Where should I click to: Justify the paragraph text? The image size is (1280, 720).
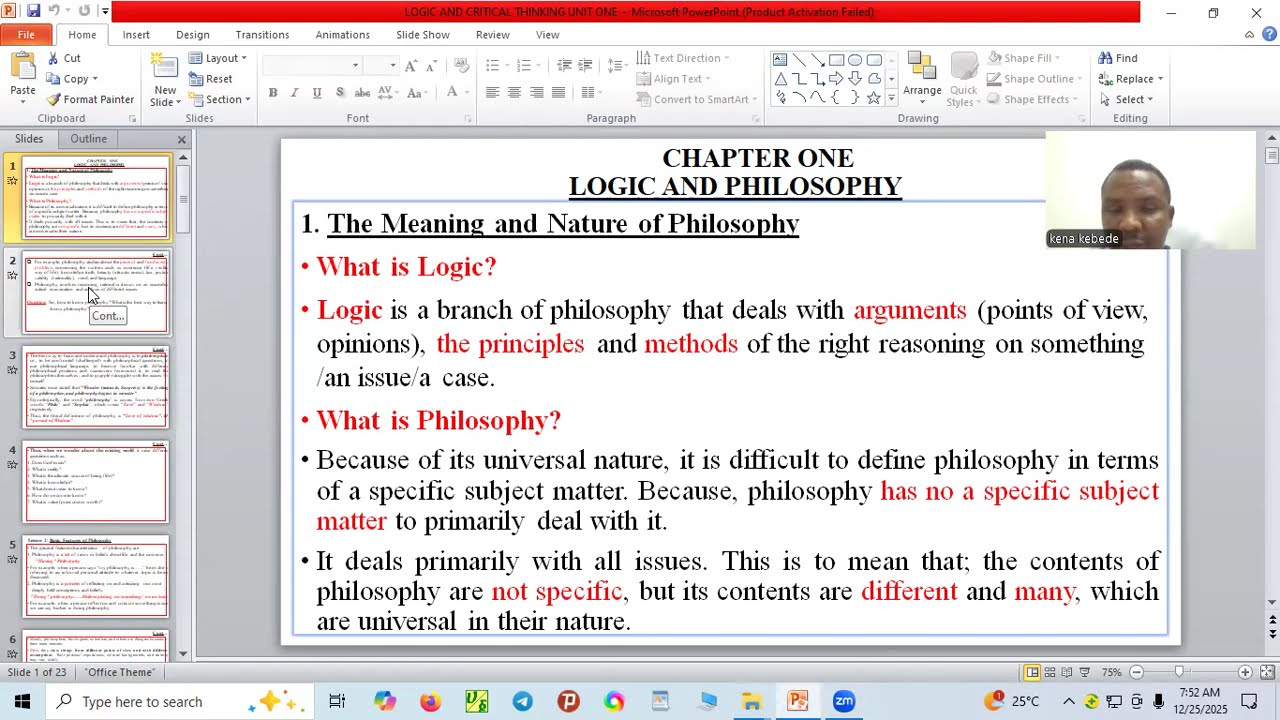coord(558,92)
